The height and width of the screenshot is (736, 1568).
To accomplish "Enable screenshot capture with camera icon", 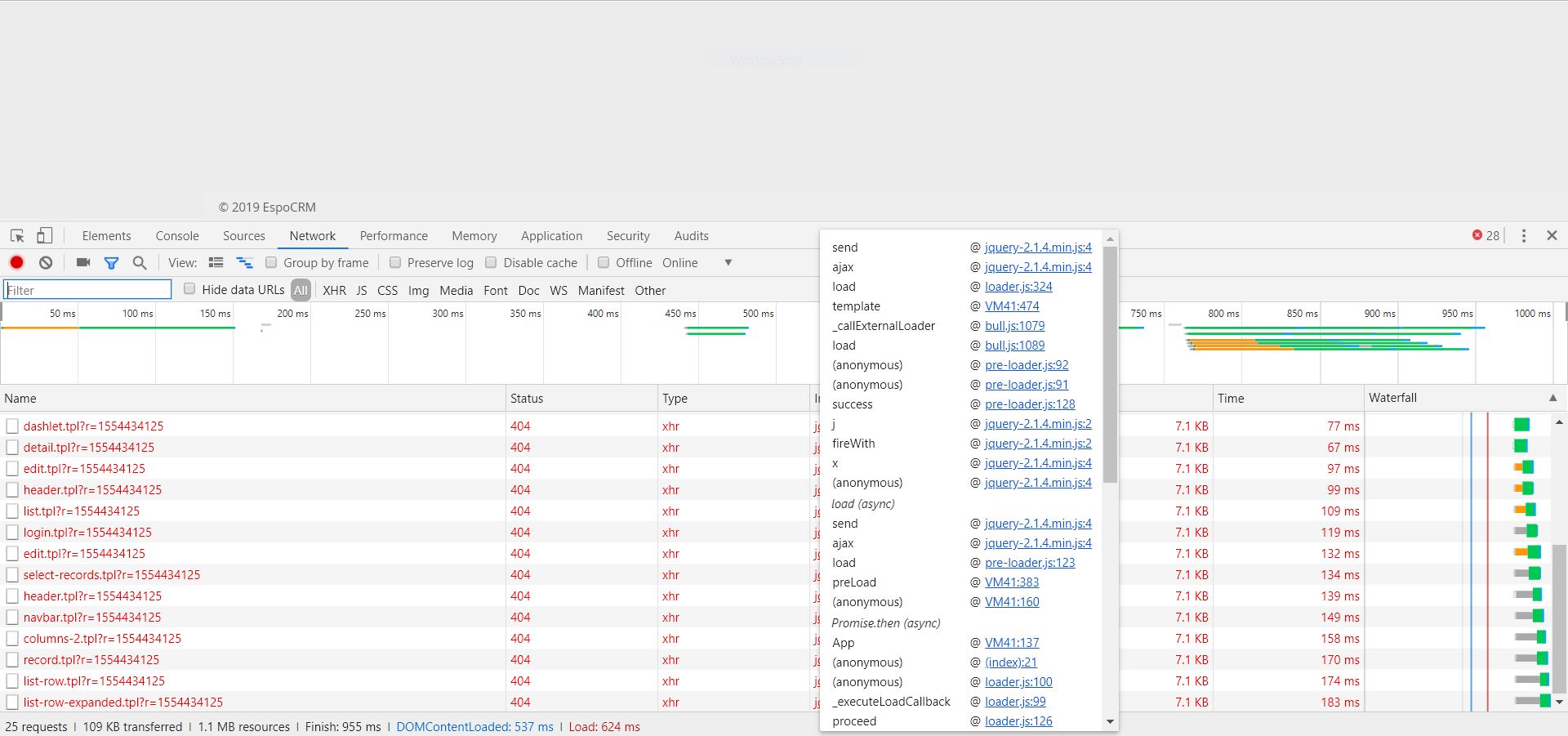I will pos(82,262).
